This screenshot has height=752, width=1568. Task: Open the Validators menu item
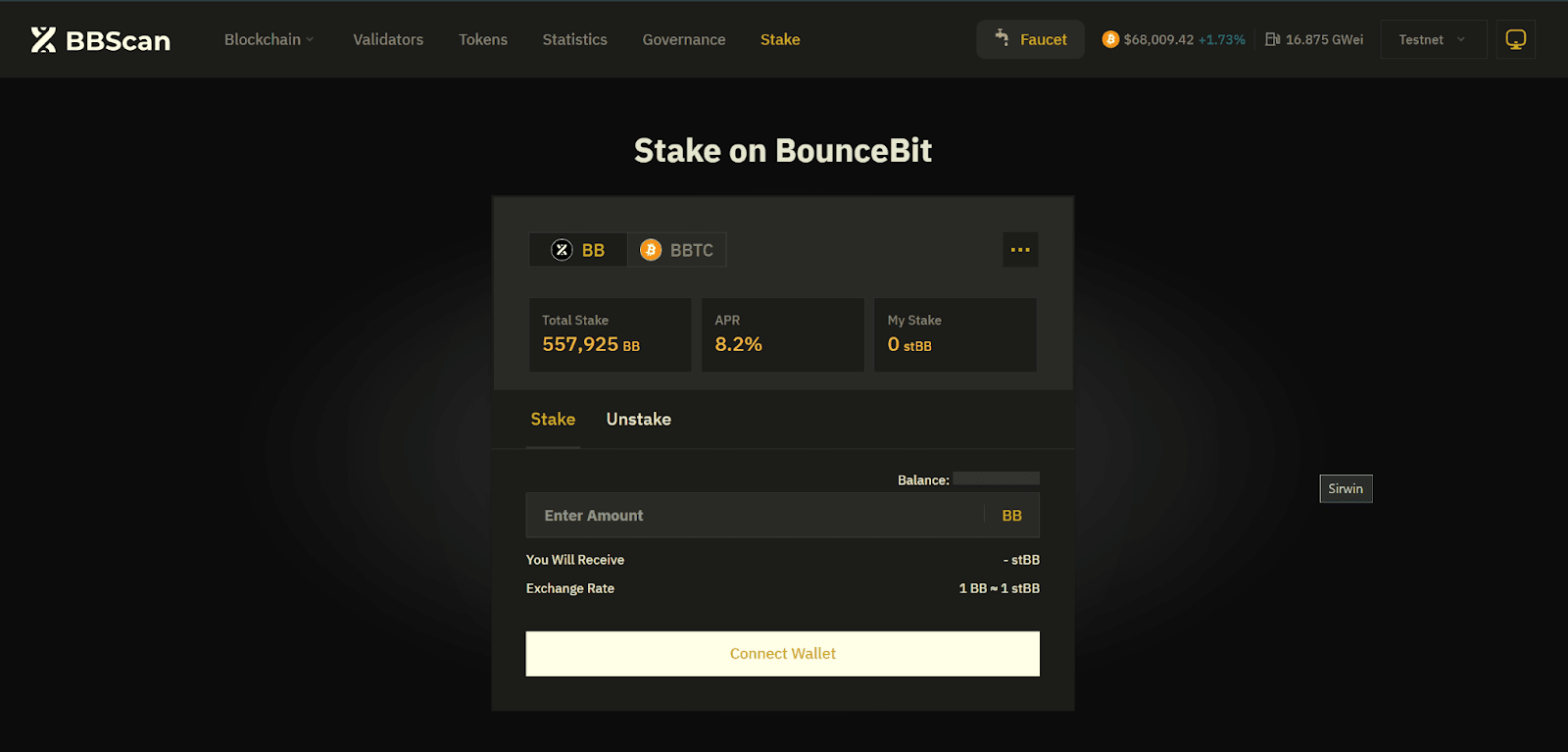[x=388, y=39]
